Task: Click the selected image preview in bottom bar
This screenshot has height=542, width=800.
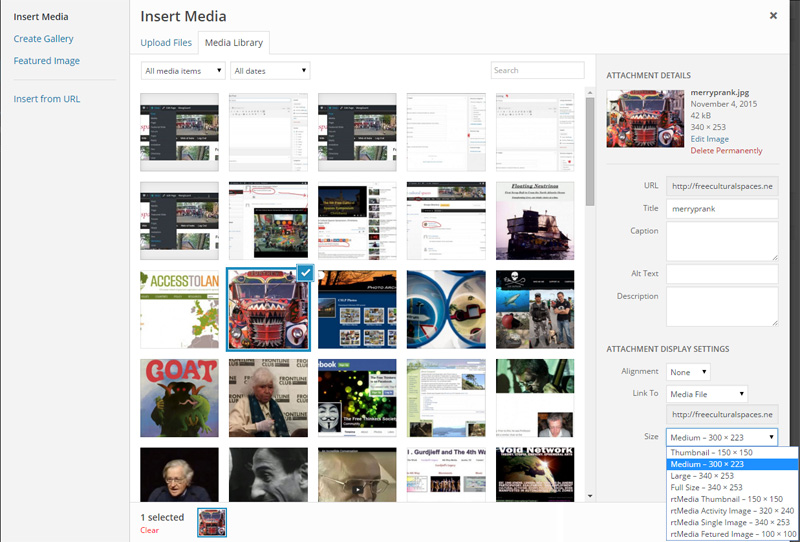Action: tap(212, 522)
